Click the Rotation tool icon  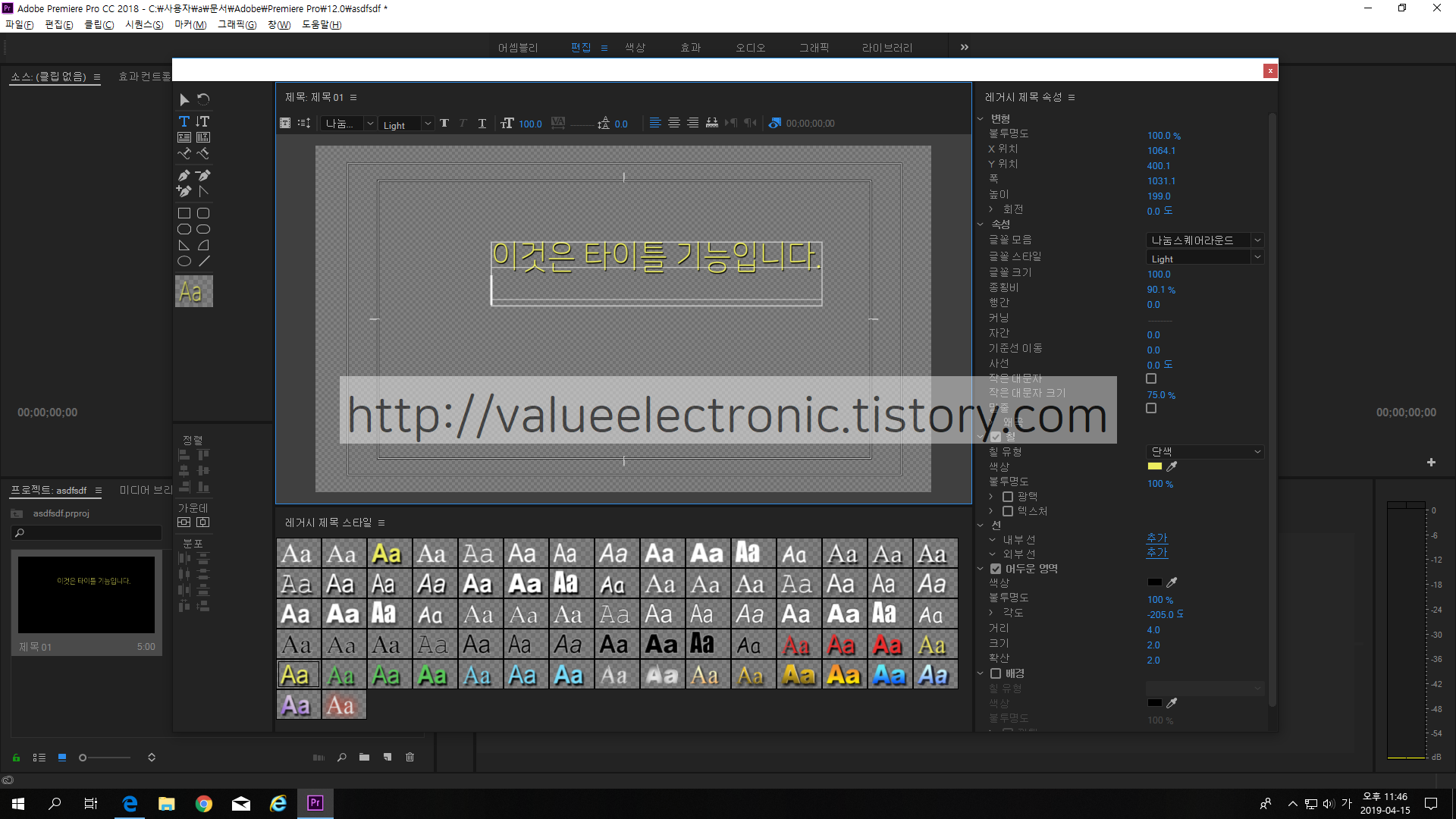(203, 99)
